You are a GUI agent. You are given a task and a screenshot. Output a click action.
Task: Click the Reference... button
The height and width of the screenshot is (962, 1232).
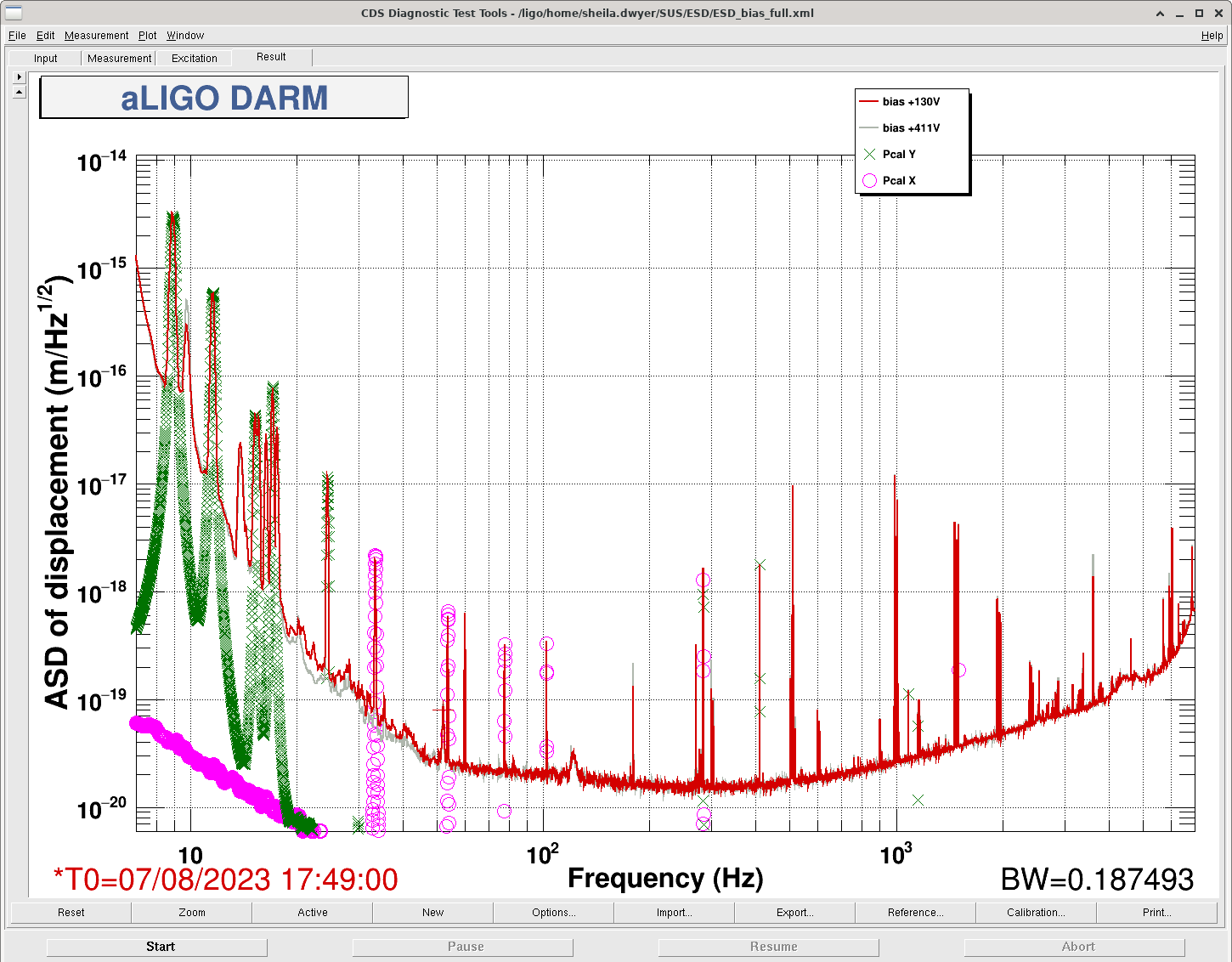[x=915, y=913]
